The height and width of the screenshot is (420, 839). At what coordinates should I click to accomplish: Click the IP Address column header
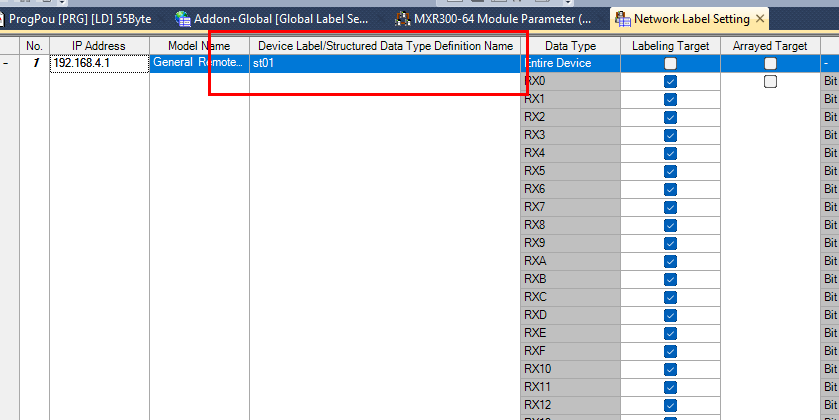98,46
